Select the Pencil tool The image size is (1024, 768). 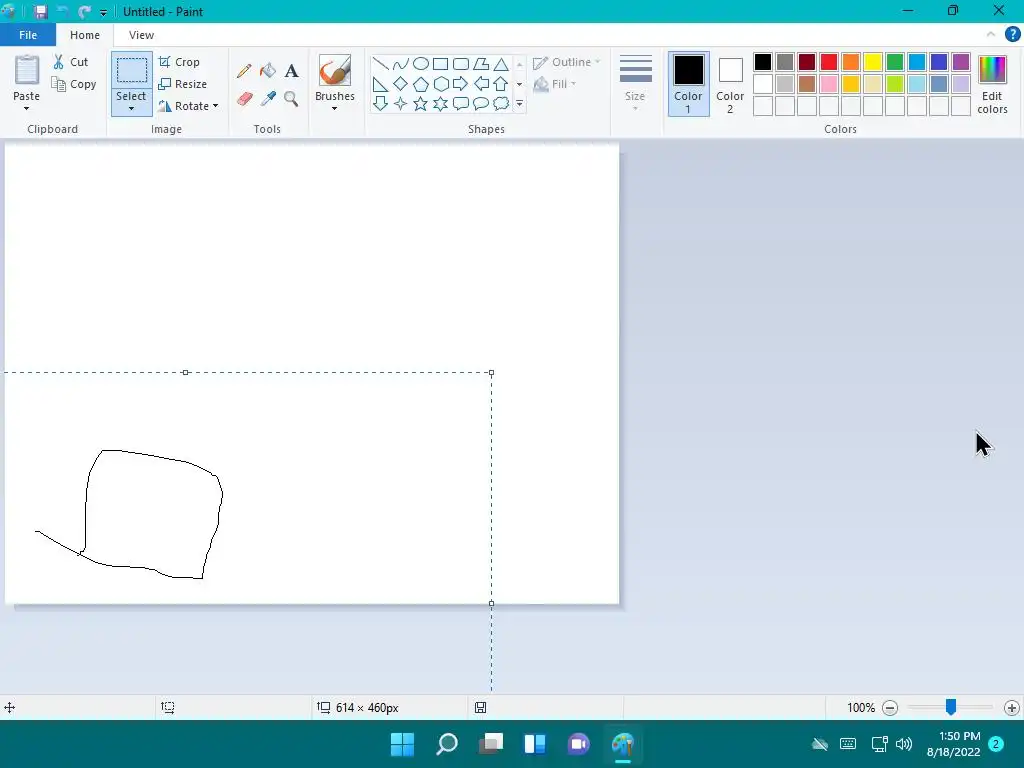pyautogui.click(x=244, y=71)
